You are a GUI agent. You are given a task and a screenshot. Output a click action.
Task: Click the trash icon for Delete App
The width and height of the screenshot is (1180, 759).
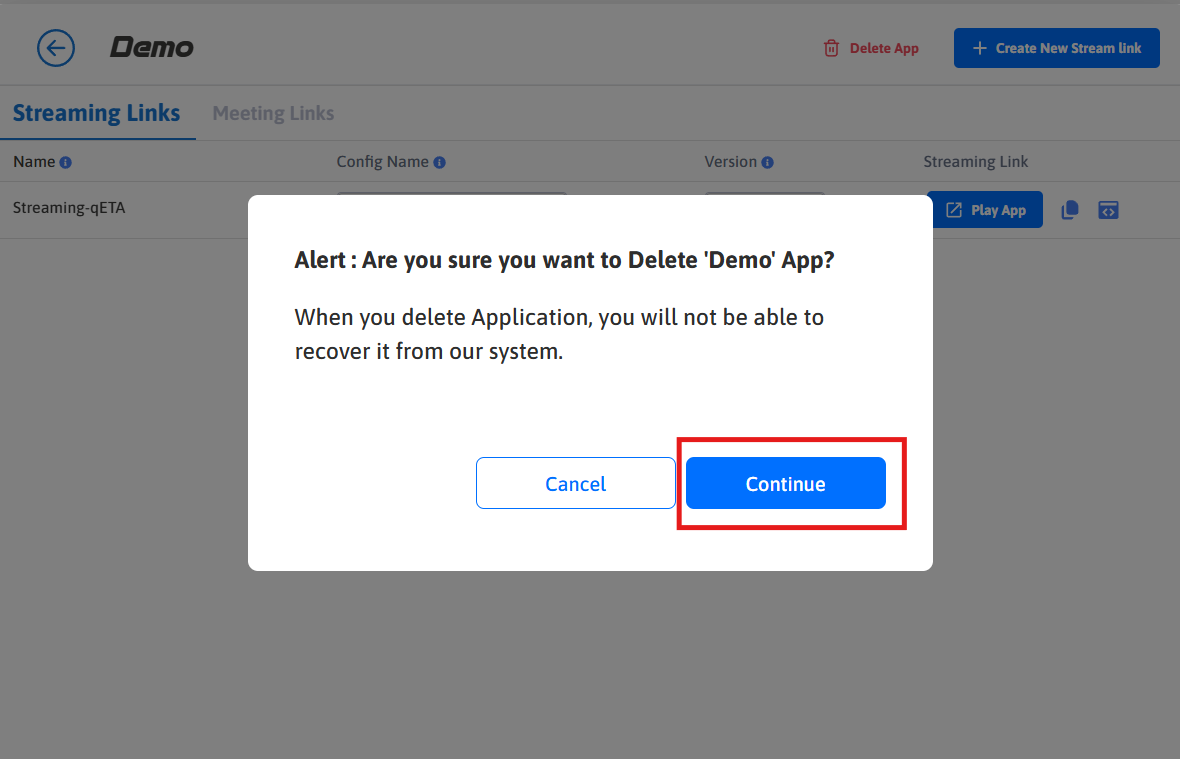831,48
